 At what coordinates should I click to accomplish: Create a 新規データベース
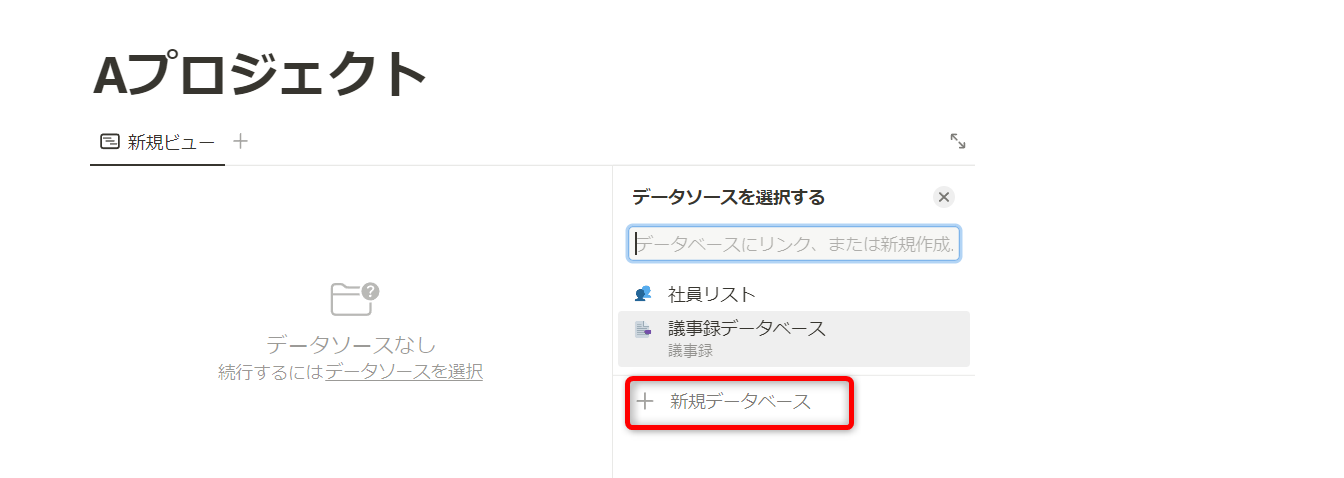[740, 402]
